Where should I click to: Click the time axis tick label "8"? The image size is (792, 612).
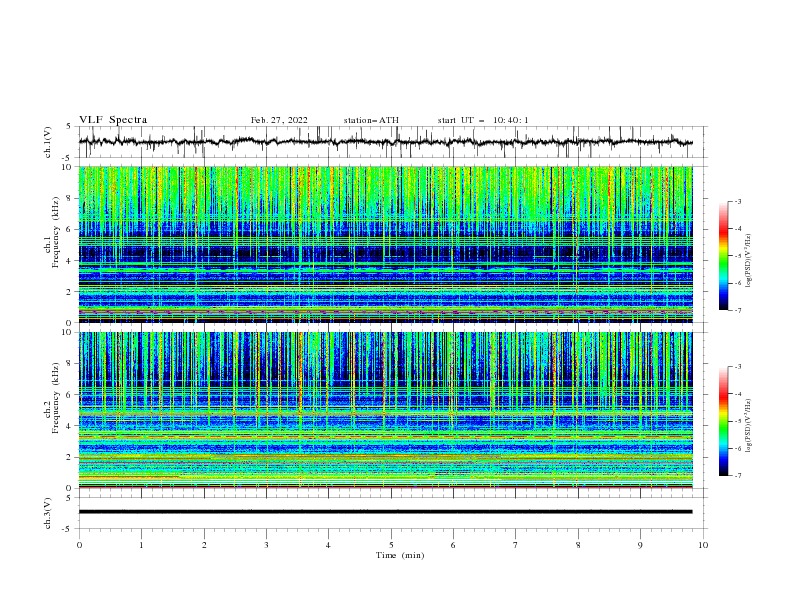(x=578, y=545)
